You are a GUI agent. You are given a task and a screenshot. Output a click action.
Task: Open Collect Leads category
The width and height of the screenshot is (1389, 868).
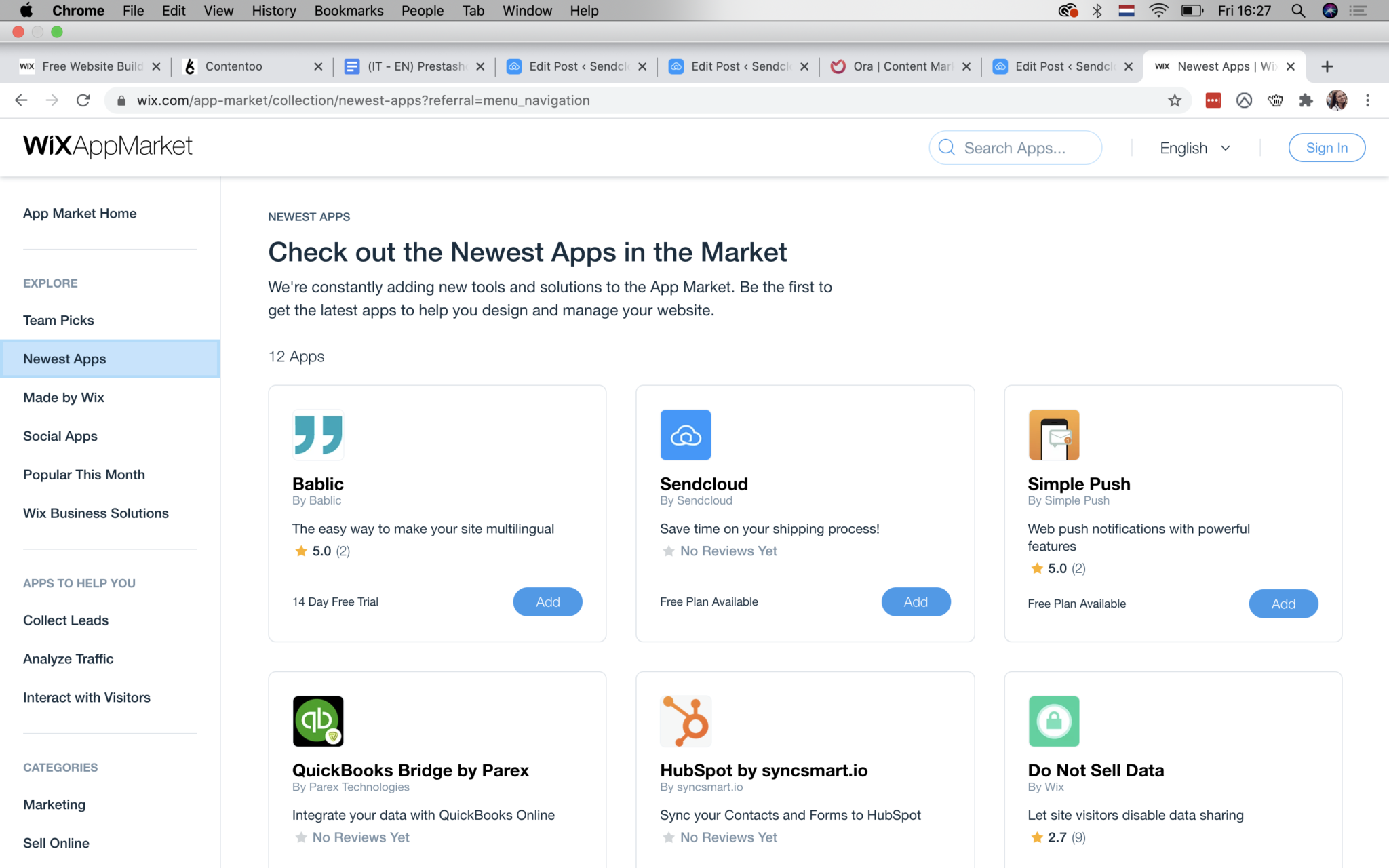[66, 620]
